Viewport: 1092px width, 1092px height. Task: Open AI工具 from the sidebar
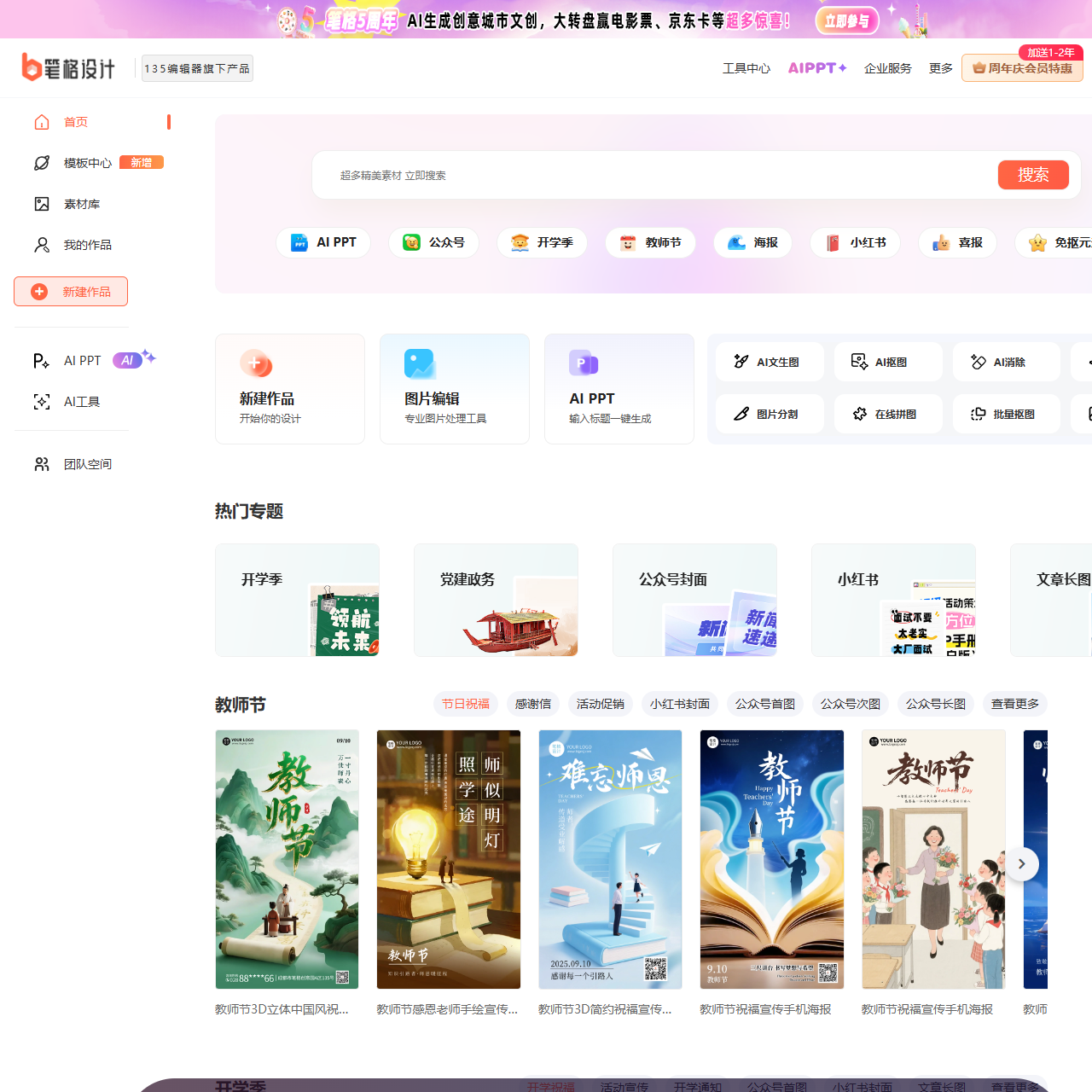point(81,402)
